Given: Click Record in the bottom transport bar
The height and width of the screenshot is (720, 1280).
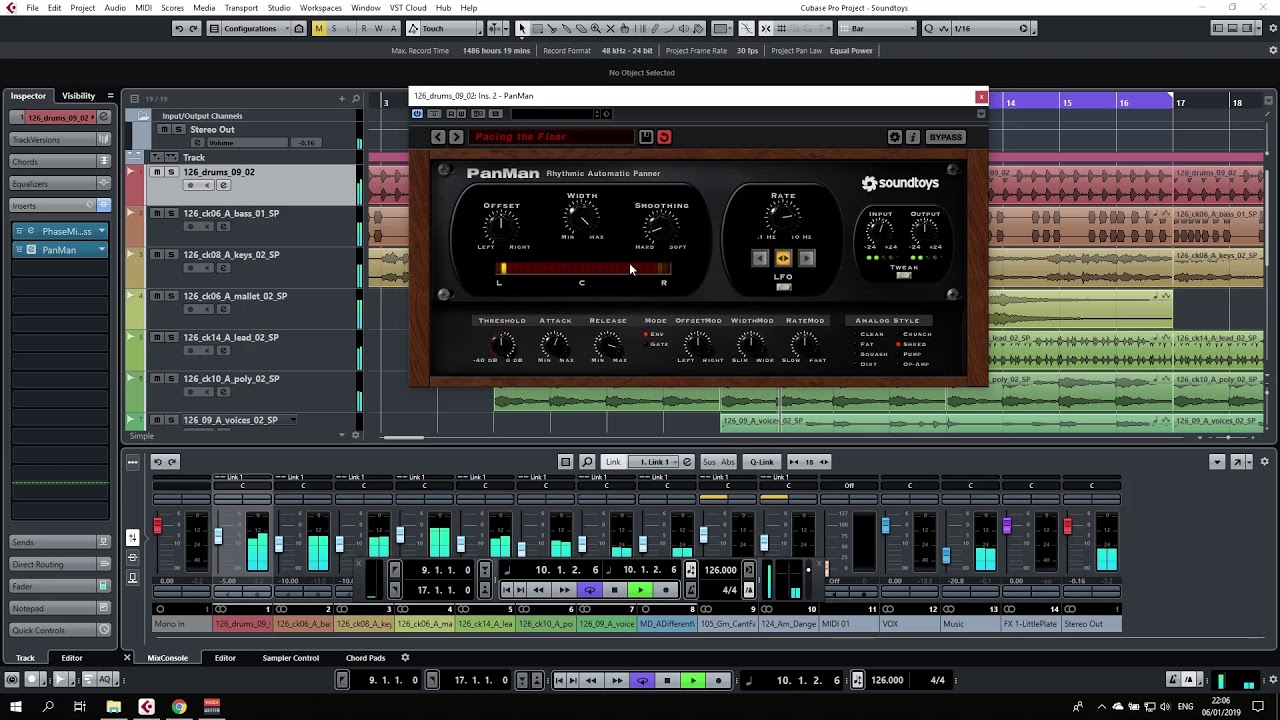Looking at the screenshot, I should (x=718, y=680).
